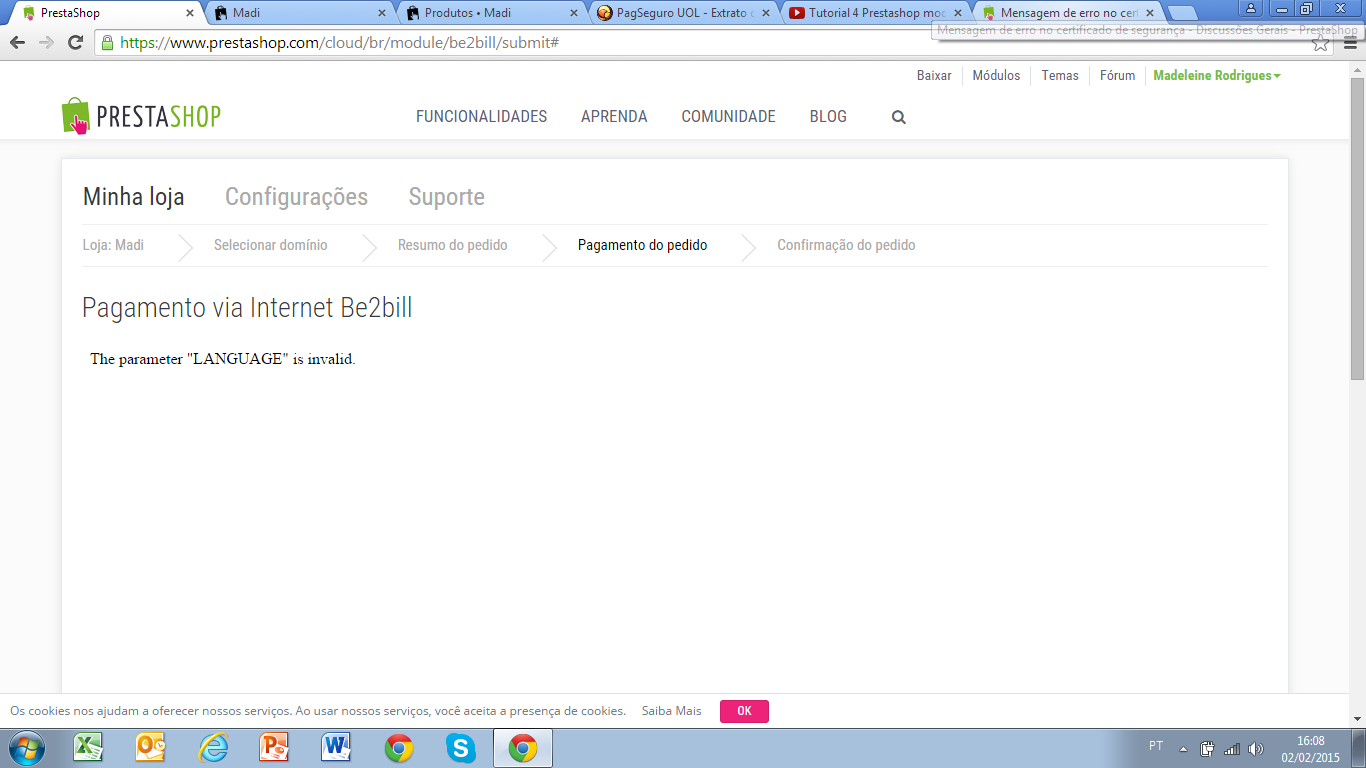This screenshot has width=1366, height=768.
Task: Click Selecionar domínio step
Action: point(270,245)
